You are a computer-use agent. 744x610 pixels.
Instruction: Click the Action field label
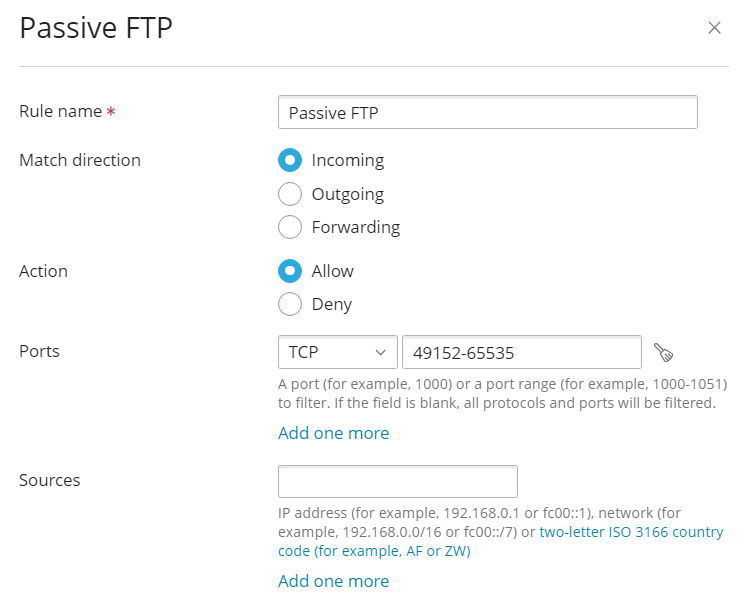pos(43,271)
